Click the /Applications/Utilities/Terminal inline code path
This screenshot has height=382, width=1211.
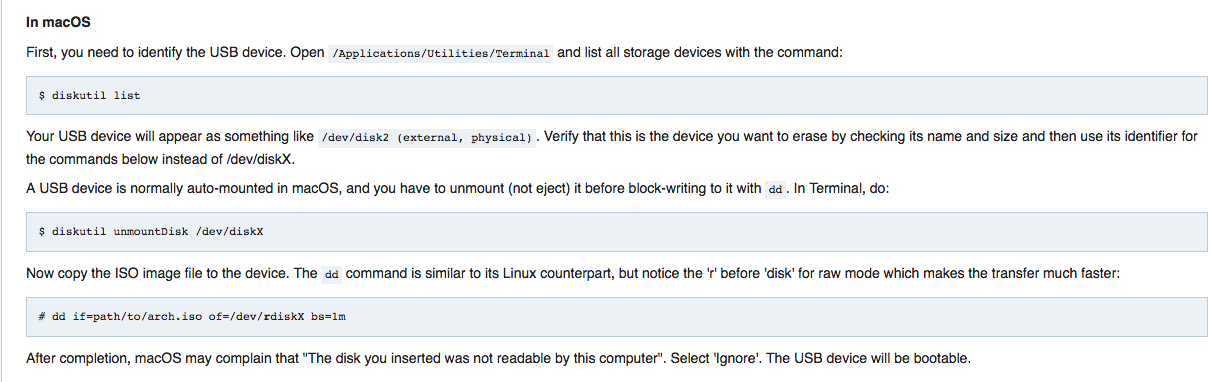[x=440, y=53]
